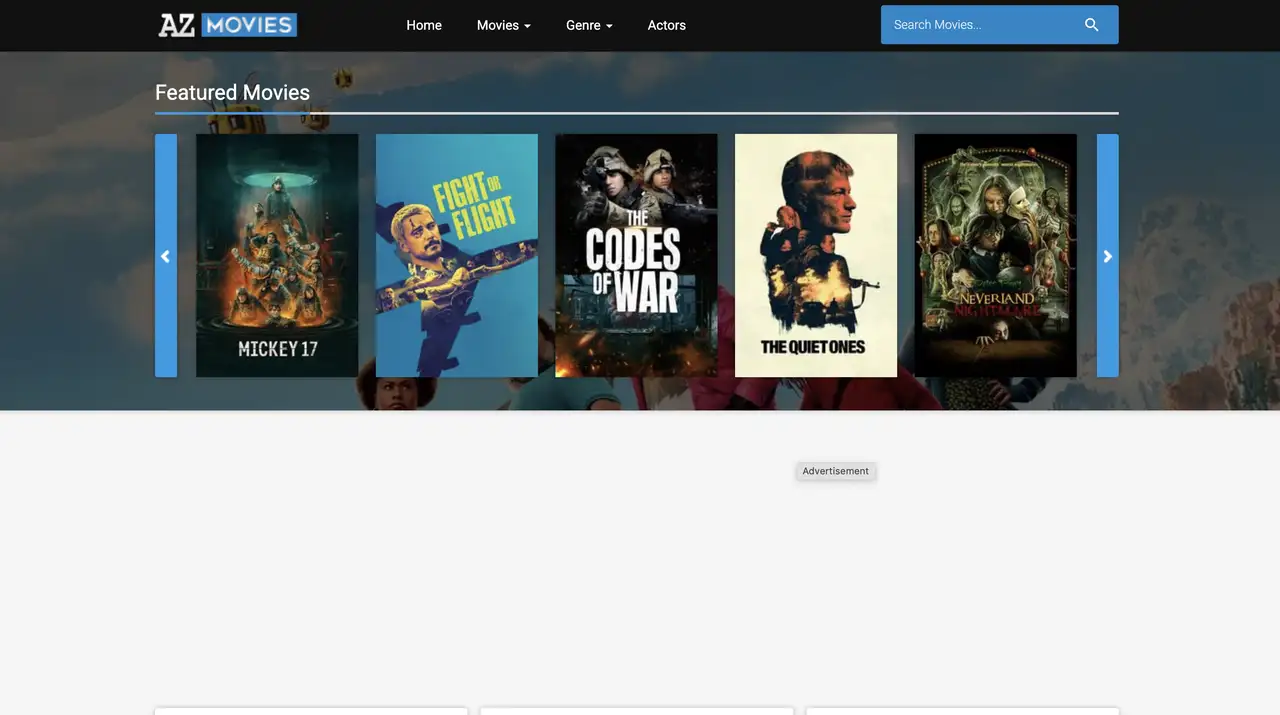
Task: Open The Quiet Ones poster
Action: point(816,256)
